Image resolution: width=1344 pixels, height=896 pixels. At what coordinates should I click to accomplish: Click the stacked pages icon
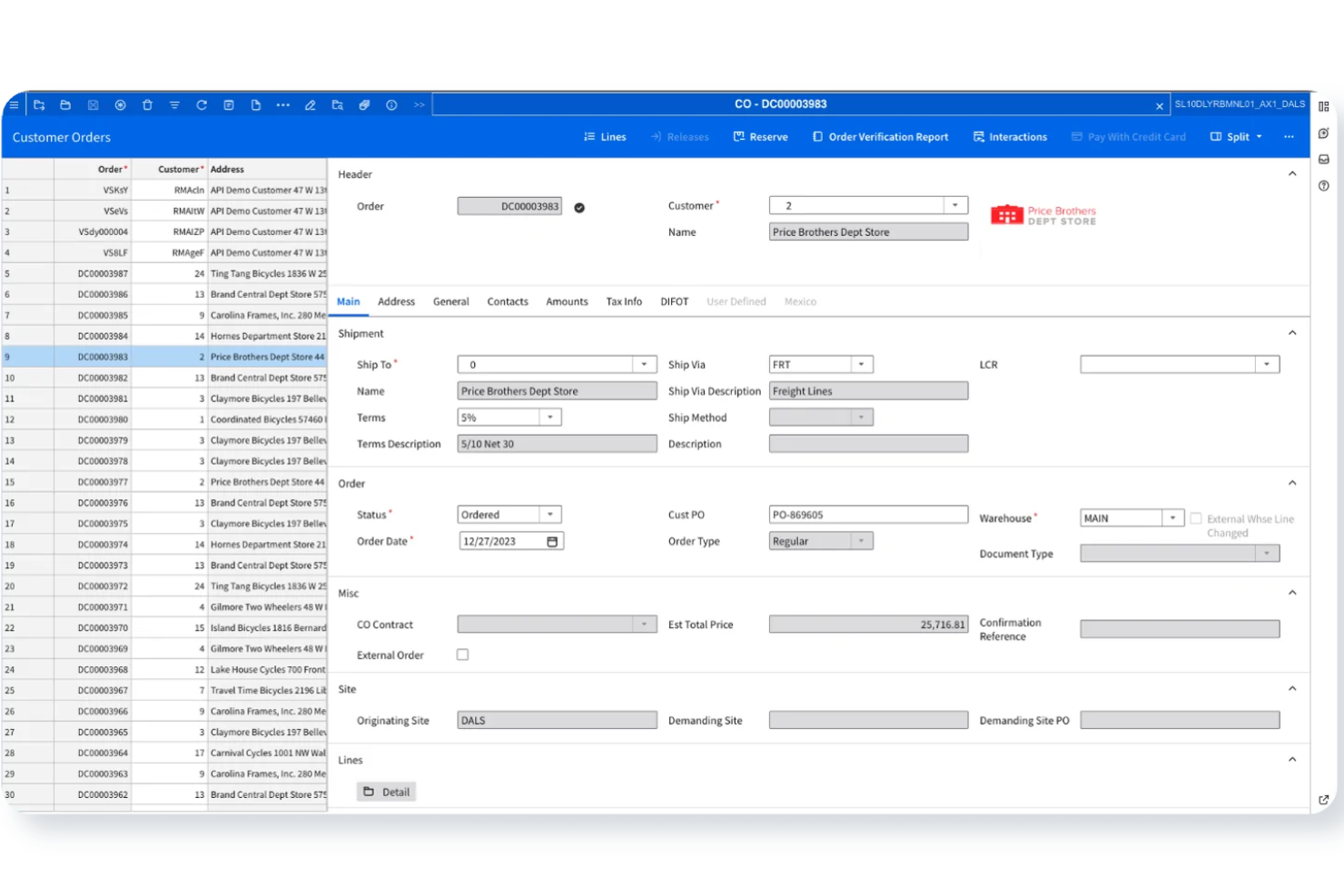364,105
